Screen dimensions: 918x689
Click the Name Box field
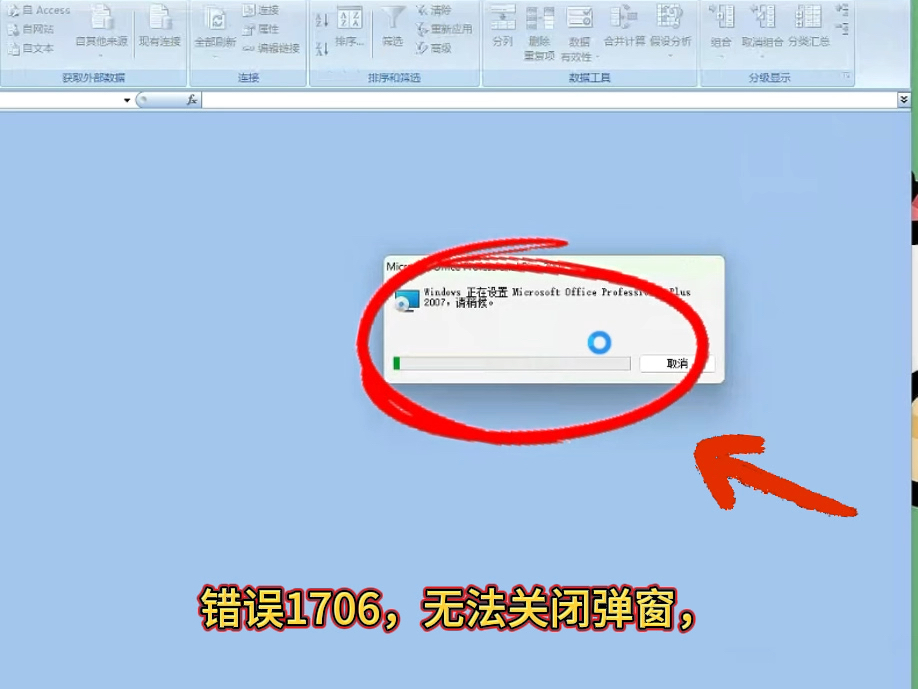[61, 100]
